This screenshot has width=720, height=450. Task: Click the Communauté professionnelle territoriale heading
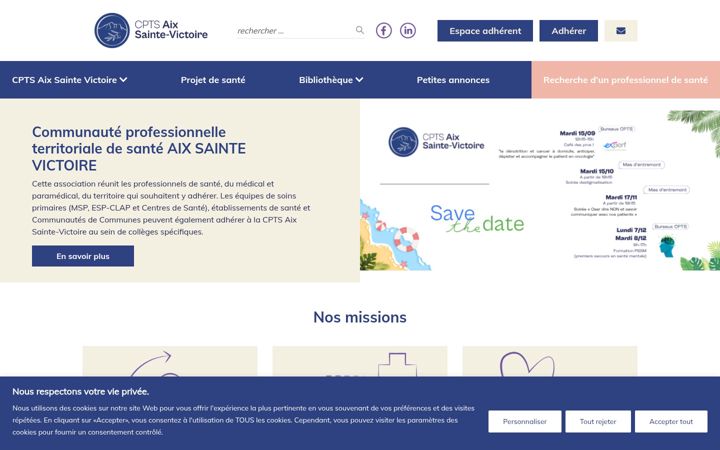coord(139,148)
